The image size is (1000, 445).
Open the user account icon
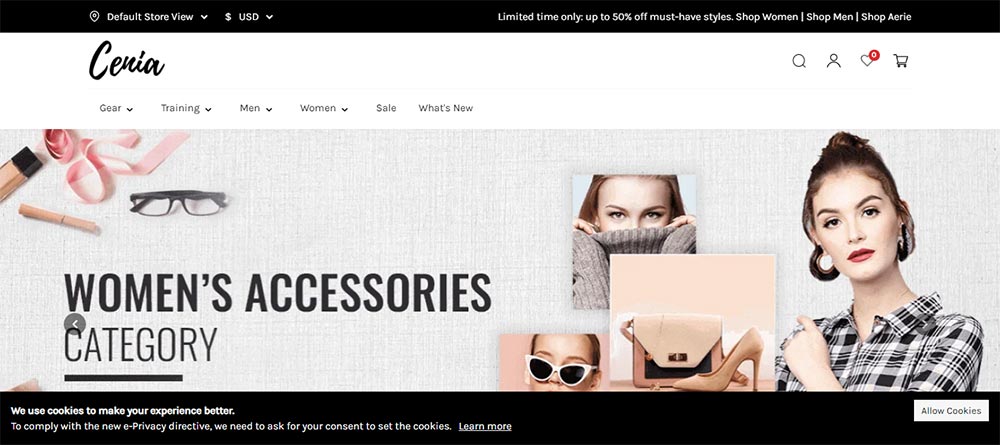[x=834, y=61]
